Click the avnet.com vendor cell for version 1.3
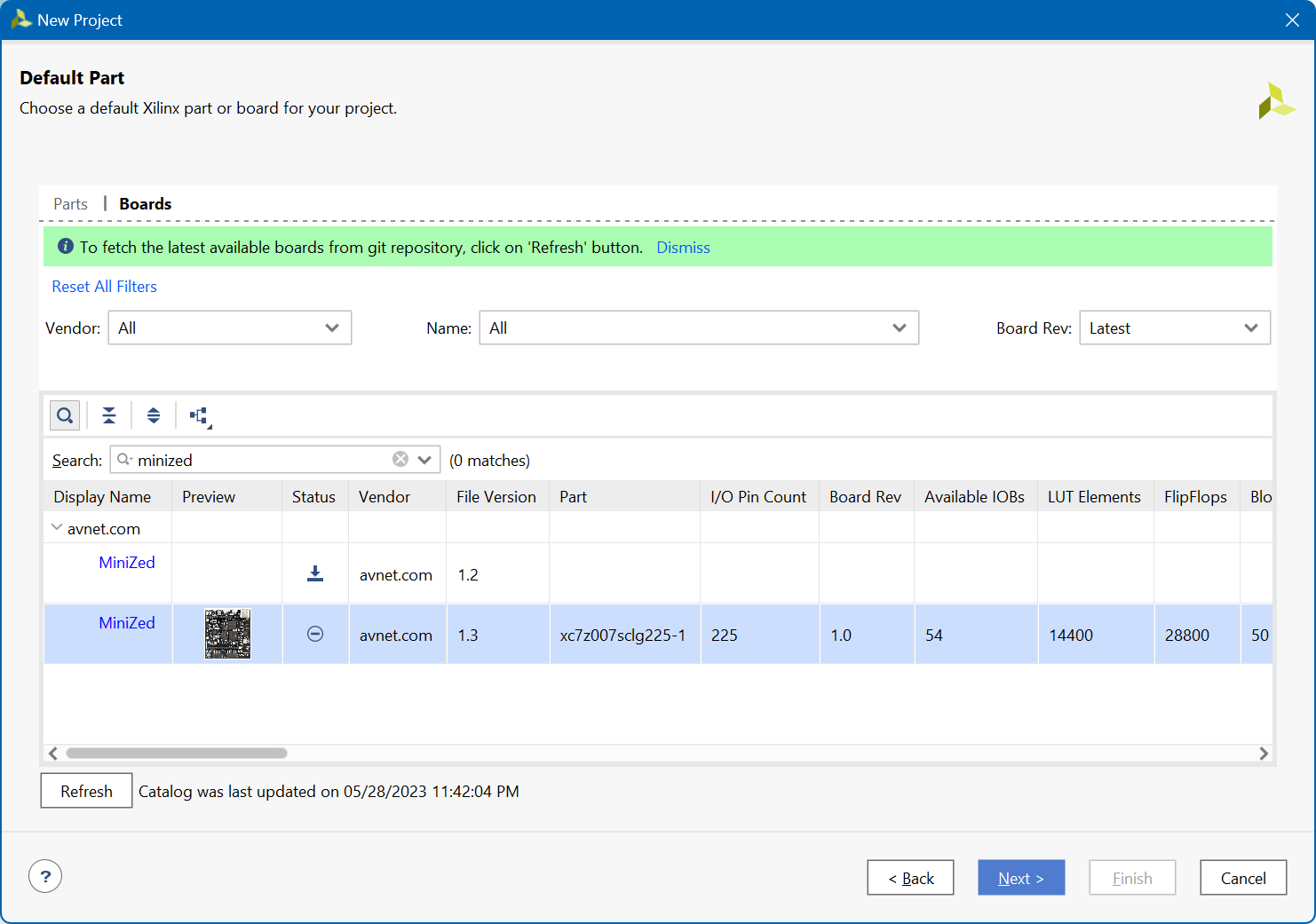 [x=396, y=635]
